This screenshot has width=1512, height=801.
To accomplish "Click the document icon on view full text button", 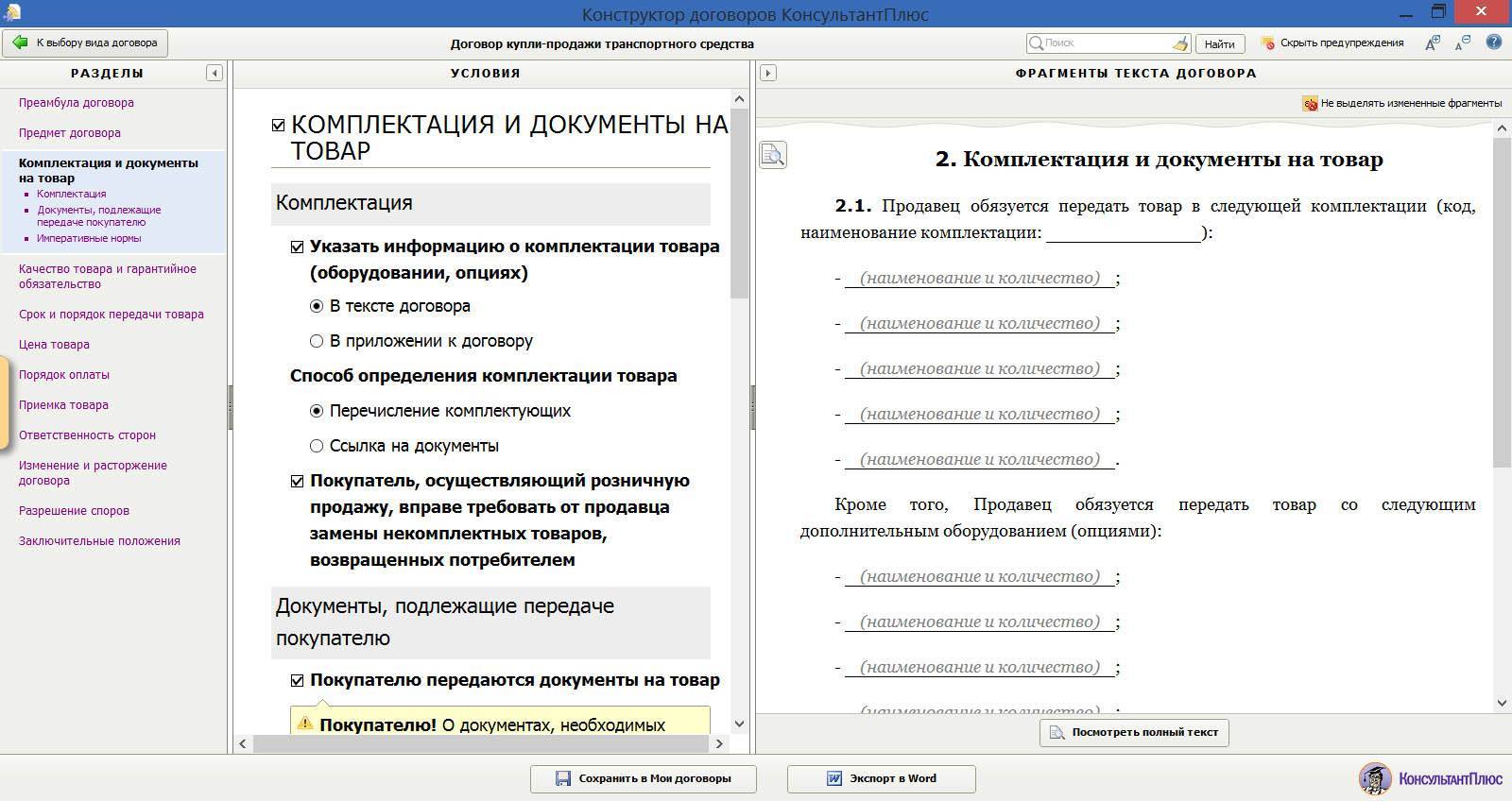I will [x=1057, y=732].
